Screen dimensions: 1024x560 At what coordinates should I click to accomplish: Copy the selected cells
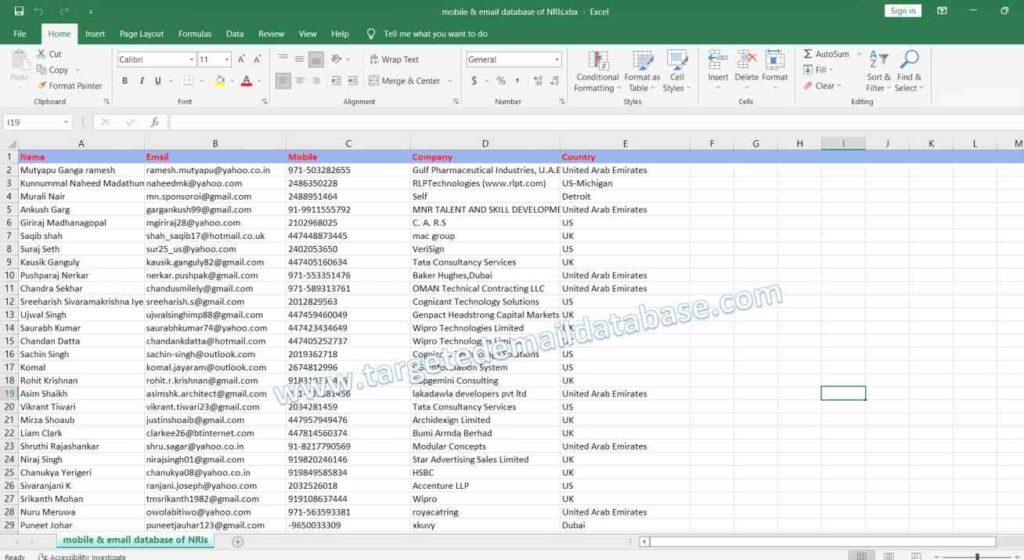tap(53, 70)
